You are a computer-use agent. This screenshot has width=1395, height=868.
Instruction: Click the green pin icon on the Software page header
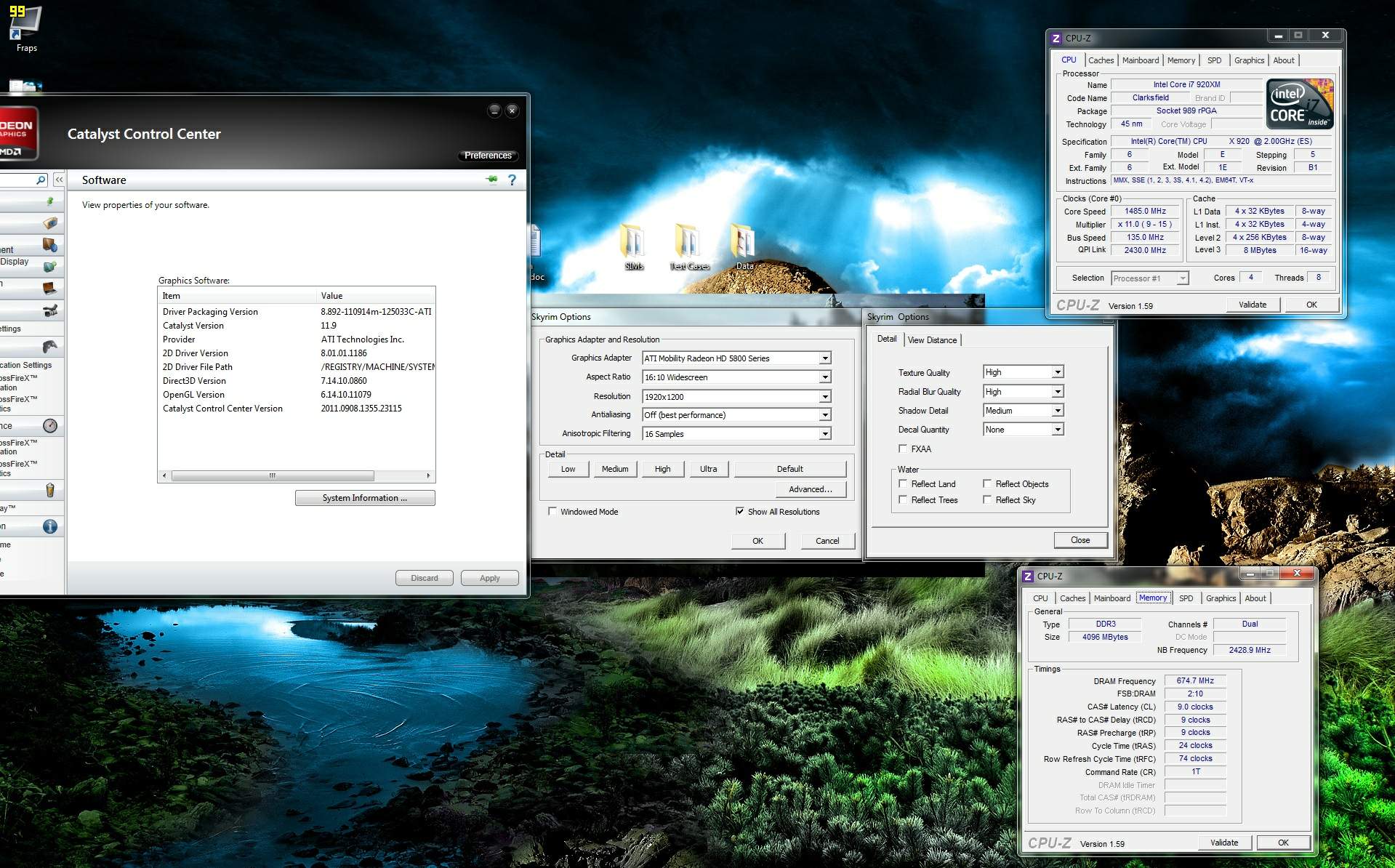(492, 180)
